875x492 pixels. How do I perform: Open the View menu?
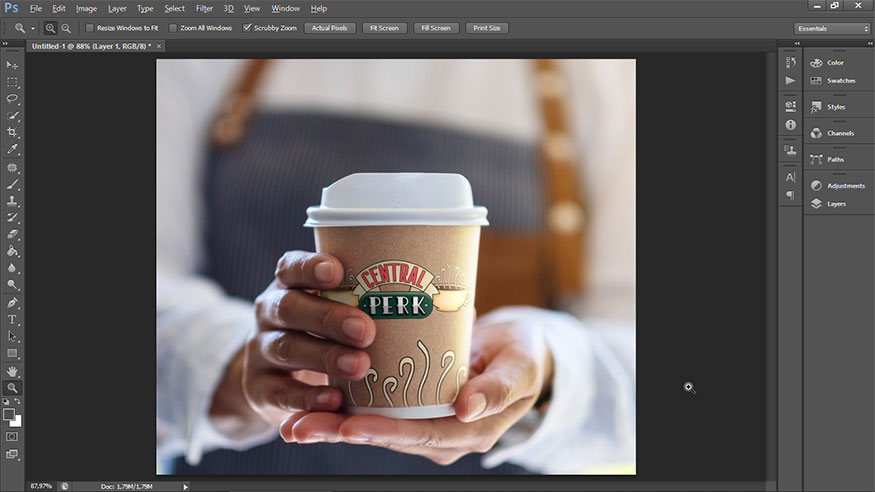[252, 8]
